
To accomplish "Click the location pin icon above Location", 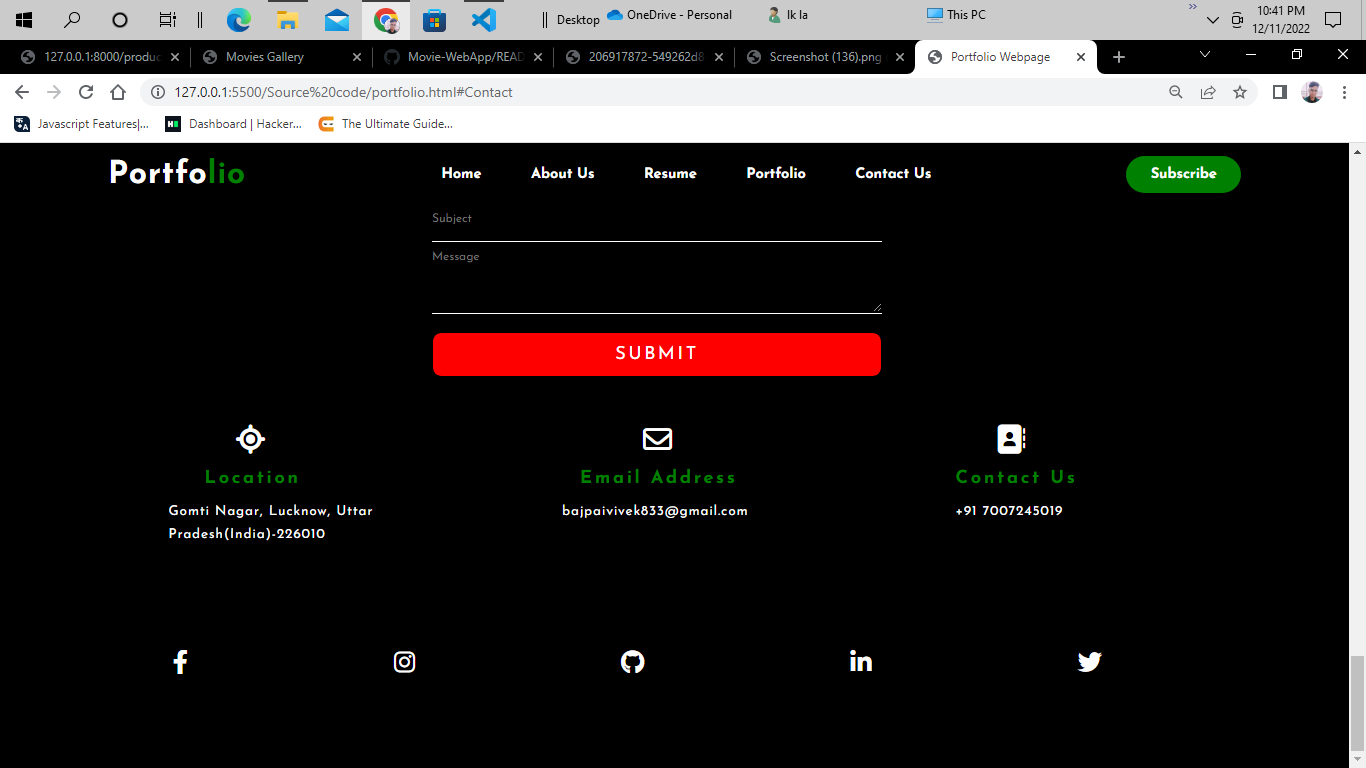I will [x=250, y=438].
